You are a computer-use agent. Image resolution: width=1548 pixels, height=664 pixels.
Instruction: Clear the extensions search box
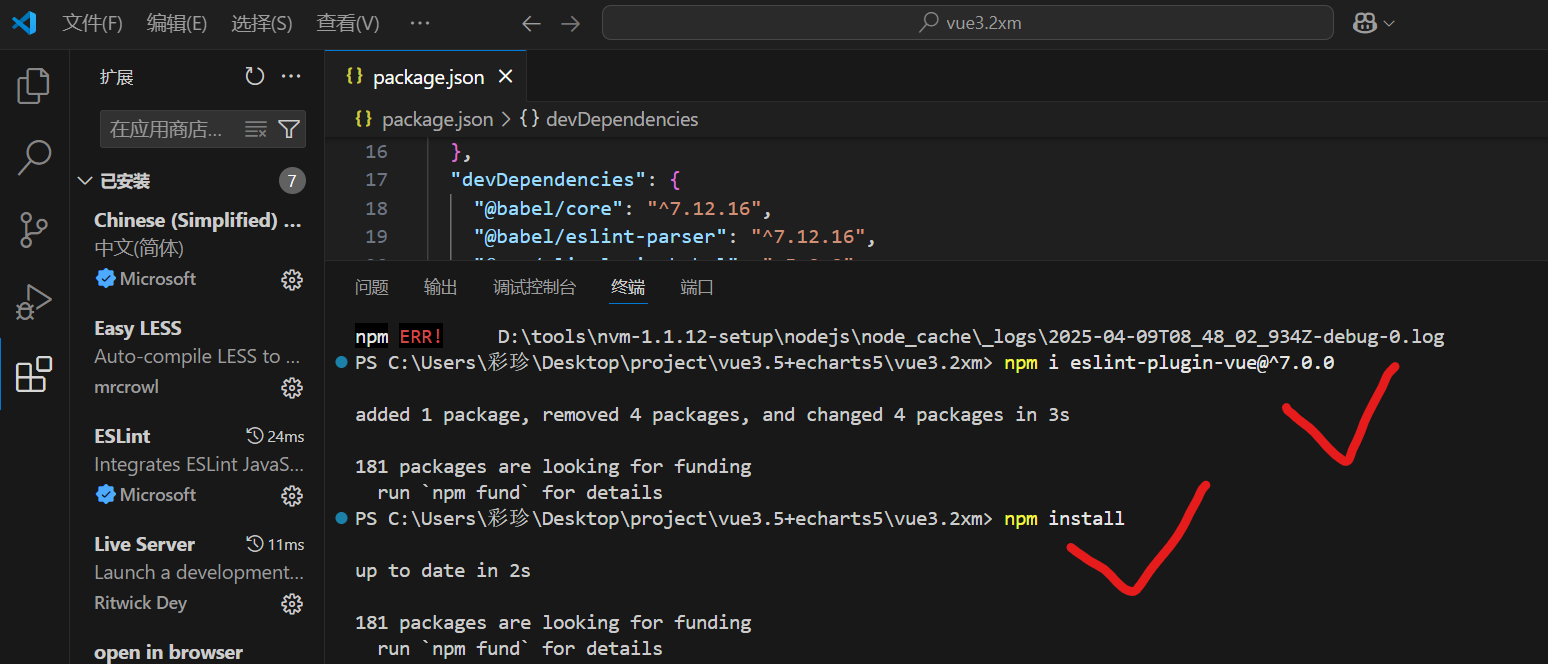coord(257,128)
